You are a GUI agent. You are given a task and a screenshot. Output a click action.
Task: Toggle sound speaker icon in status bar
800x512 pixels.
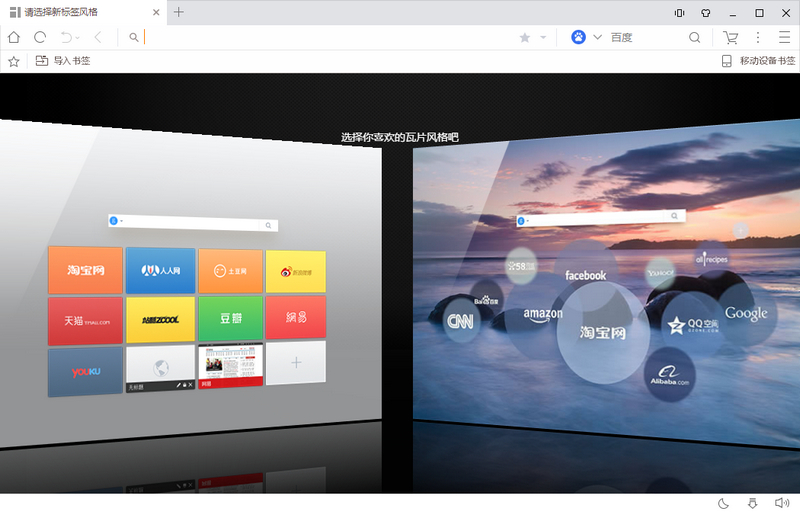(782, 503)
